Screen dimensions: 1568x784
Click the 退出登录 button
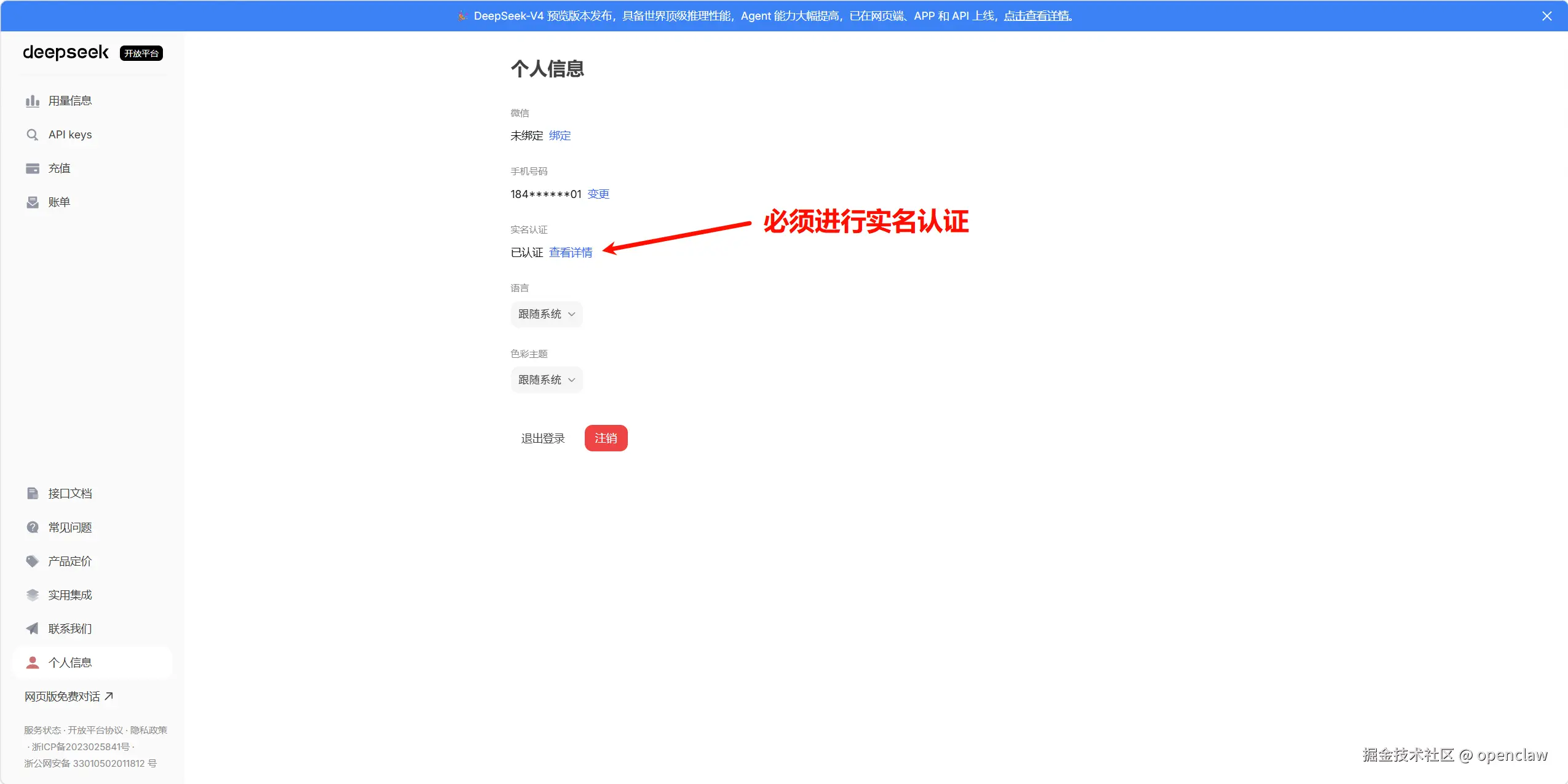coord(543,438)
